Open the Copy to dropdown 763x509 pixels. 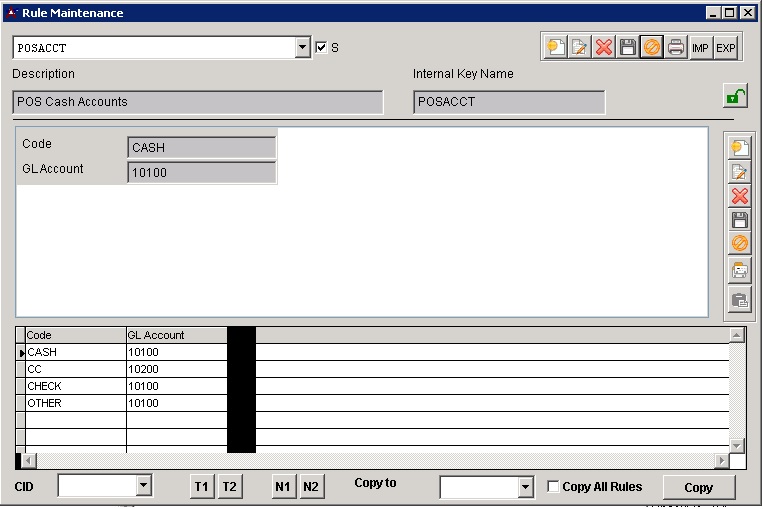526,487
